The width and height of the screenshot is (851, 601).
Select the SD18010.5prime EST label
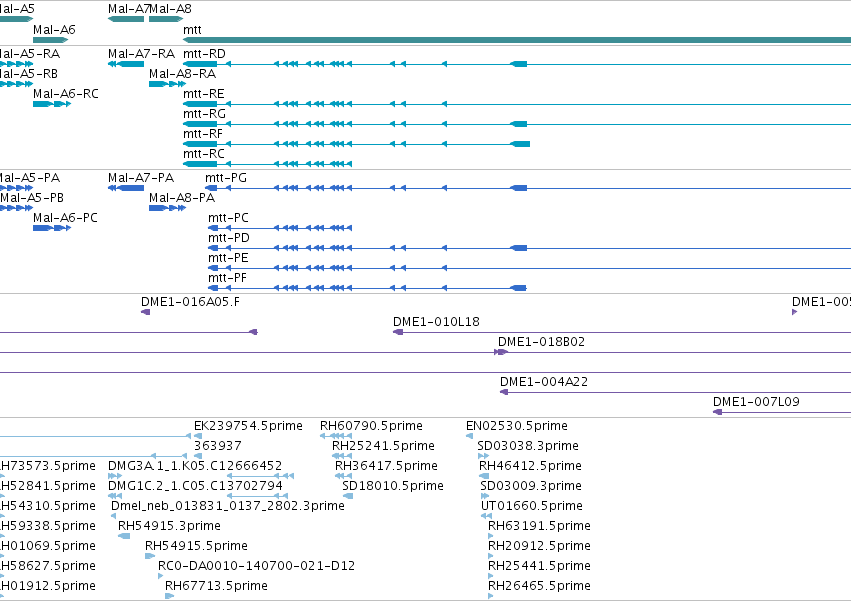coord(393,486)
